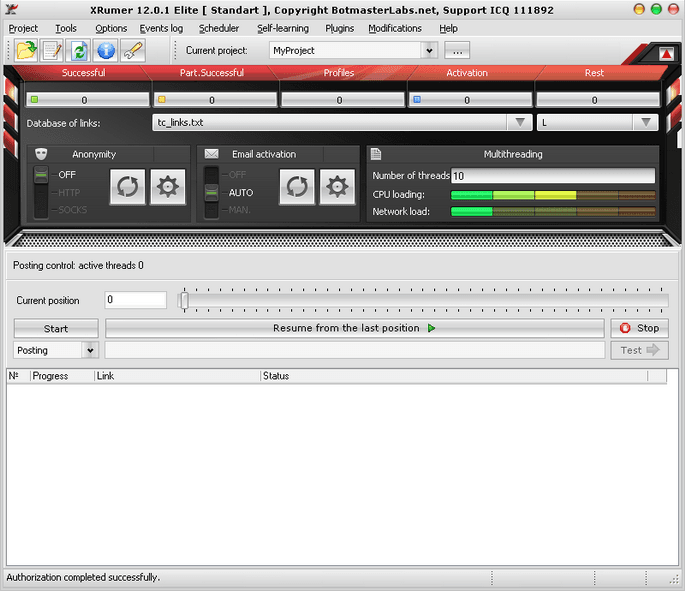685x591 pixels.
Task: Toggle the Anonymity mode switch
Action: (x=41, y=191)
